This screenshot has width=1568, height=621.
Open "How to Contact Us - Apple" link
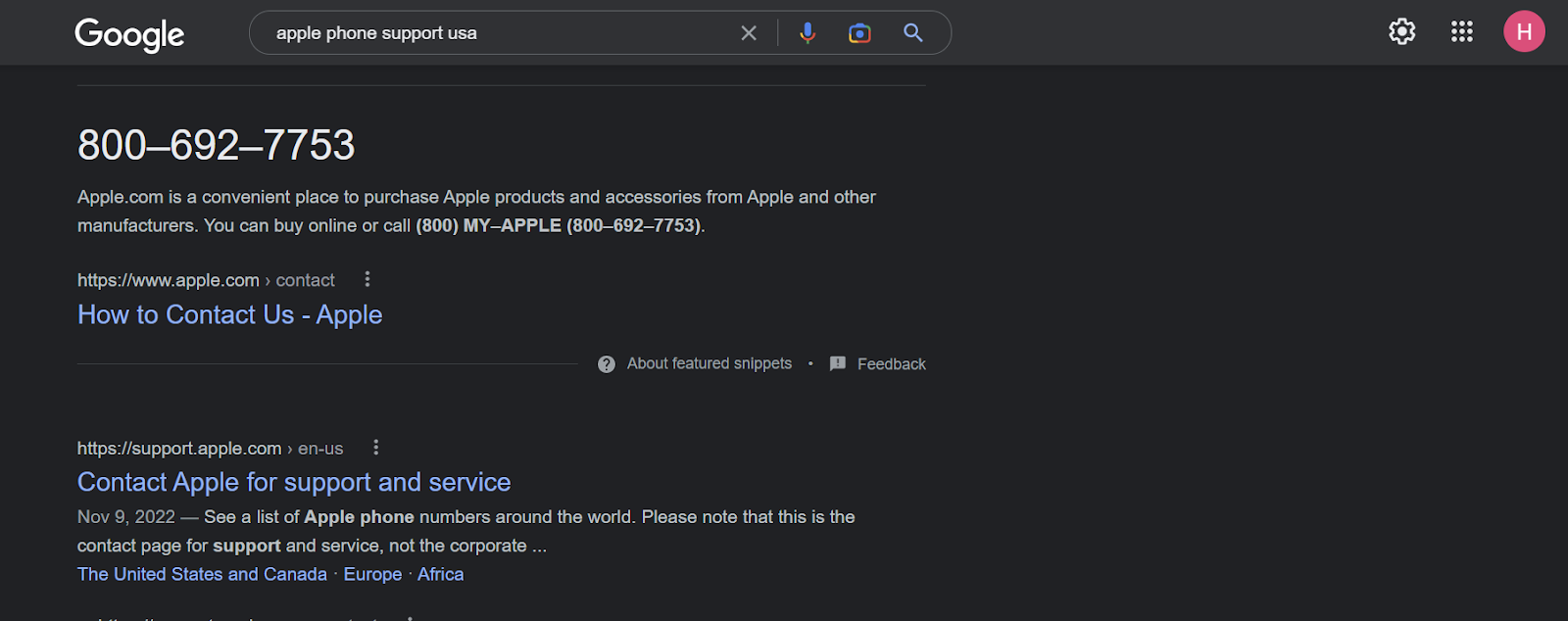[x=230, y=315]
